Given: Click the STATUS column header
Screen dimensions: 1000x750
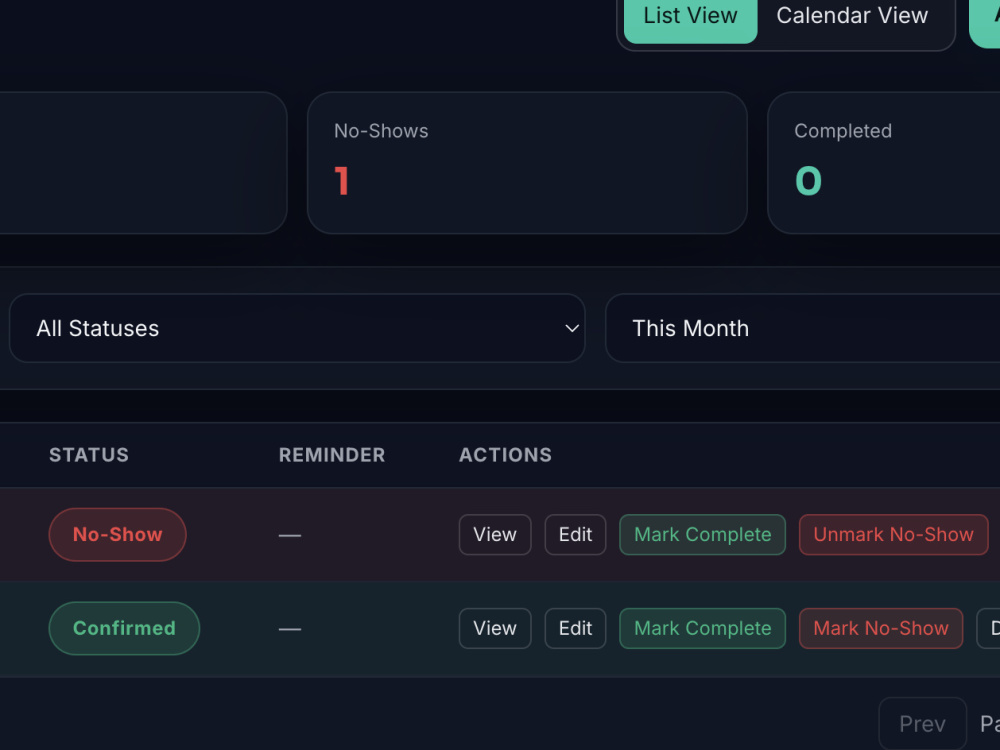Looking at the screenshot, I should (89, 455).
